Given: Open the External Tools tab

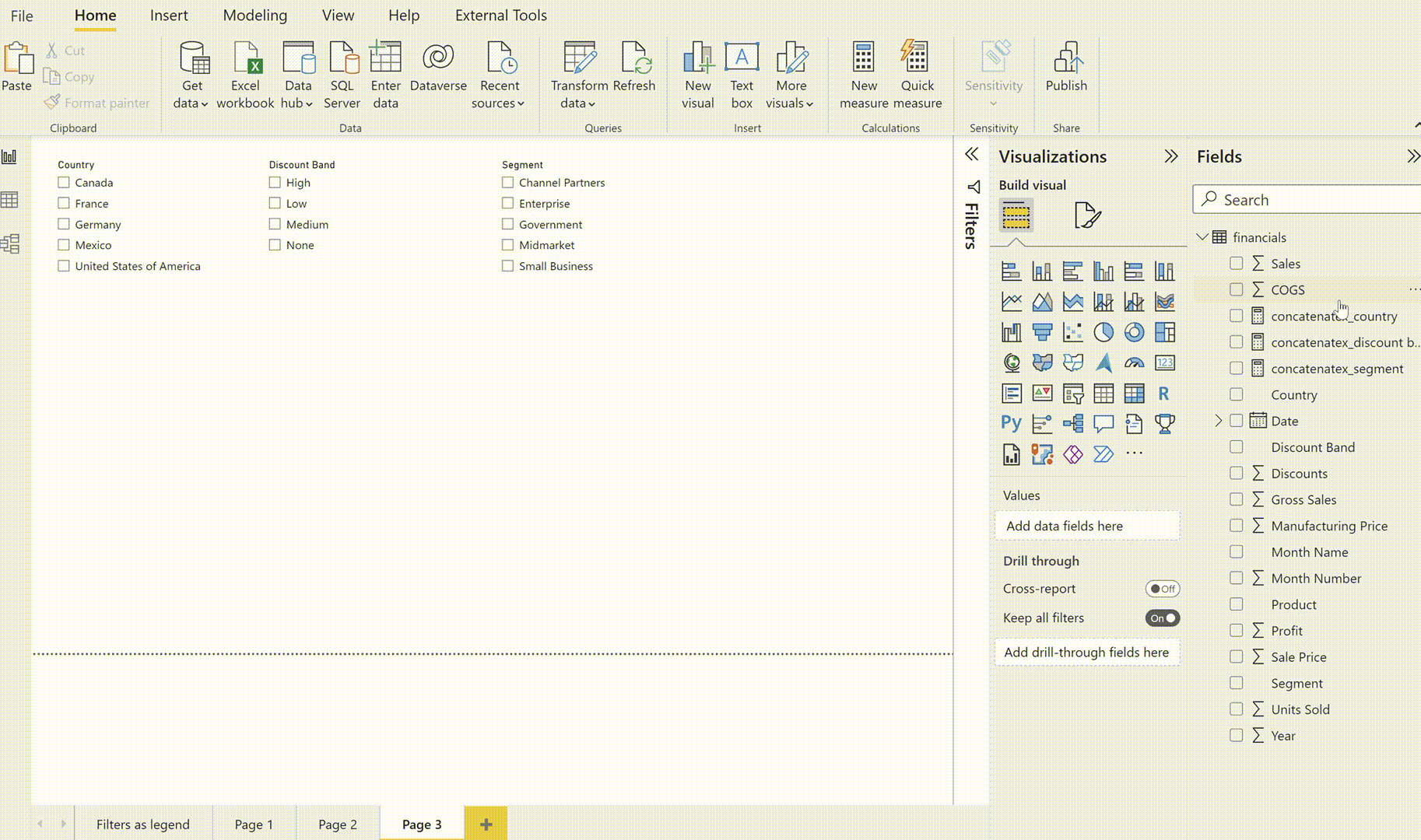Looking at the screenshot, I should [x=501, y=16].
